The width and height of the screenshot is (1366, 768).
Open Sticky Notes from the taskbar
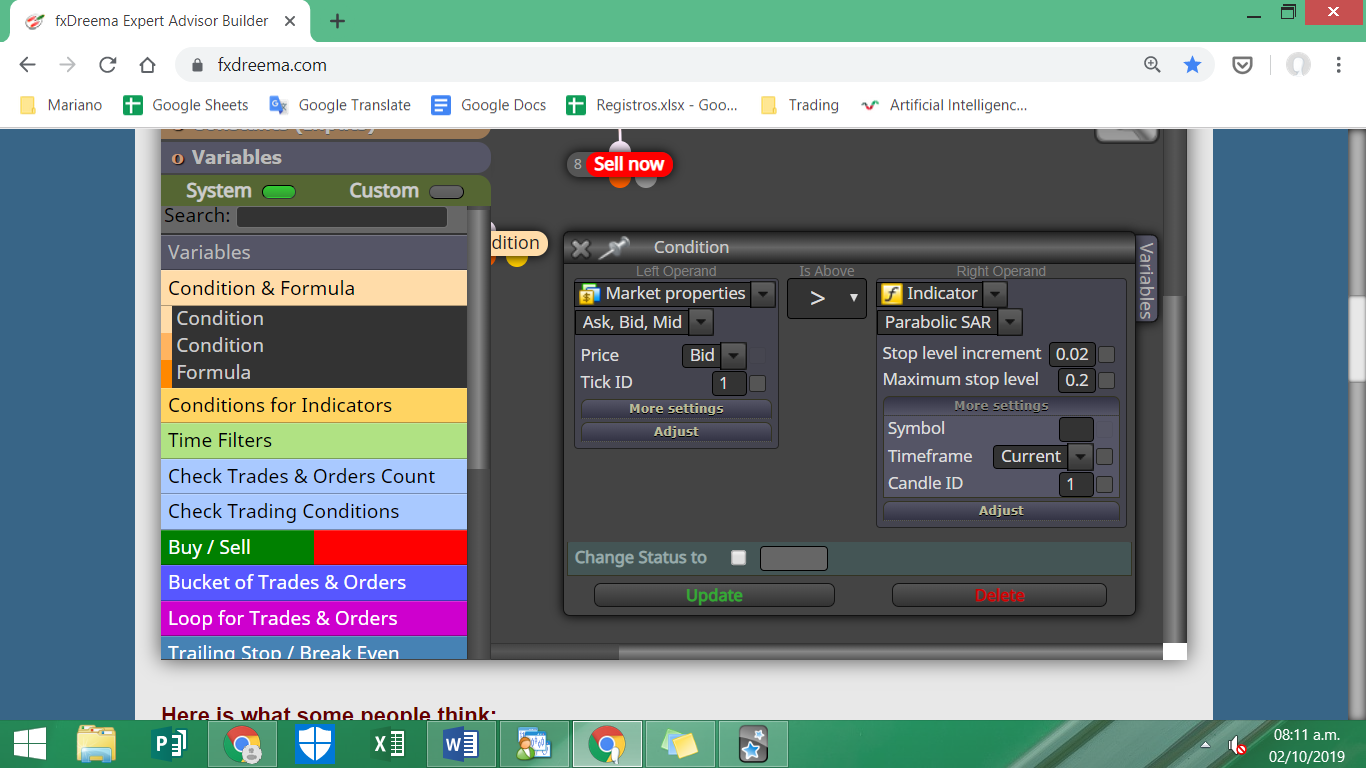pyautogui.click(x=679, y=744)
